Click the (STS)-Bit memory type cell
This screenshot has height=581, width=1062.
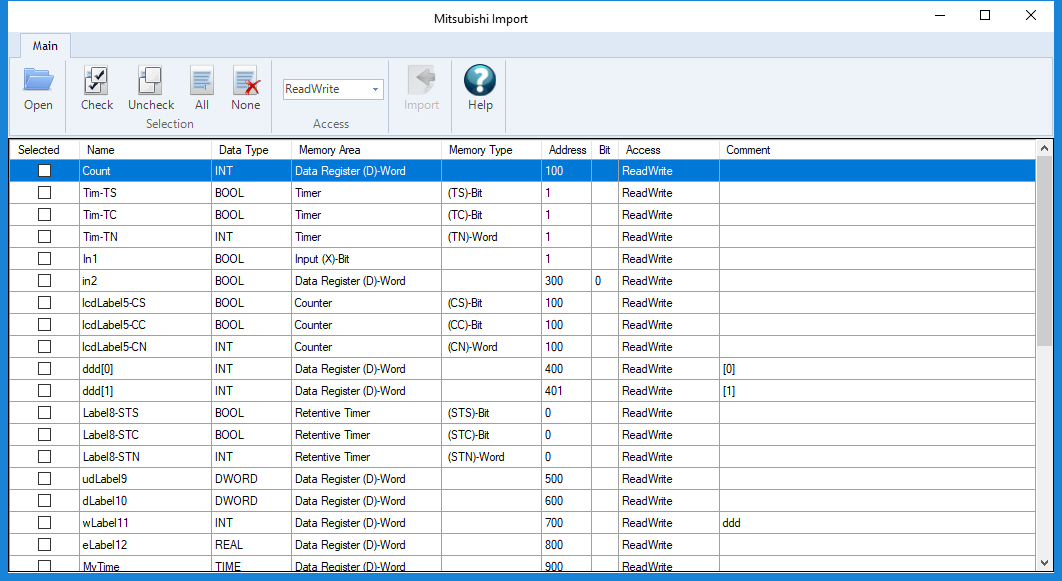(x=492, y=412)
